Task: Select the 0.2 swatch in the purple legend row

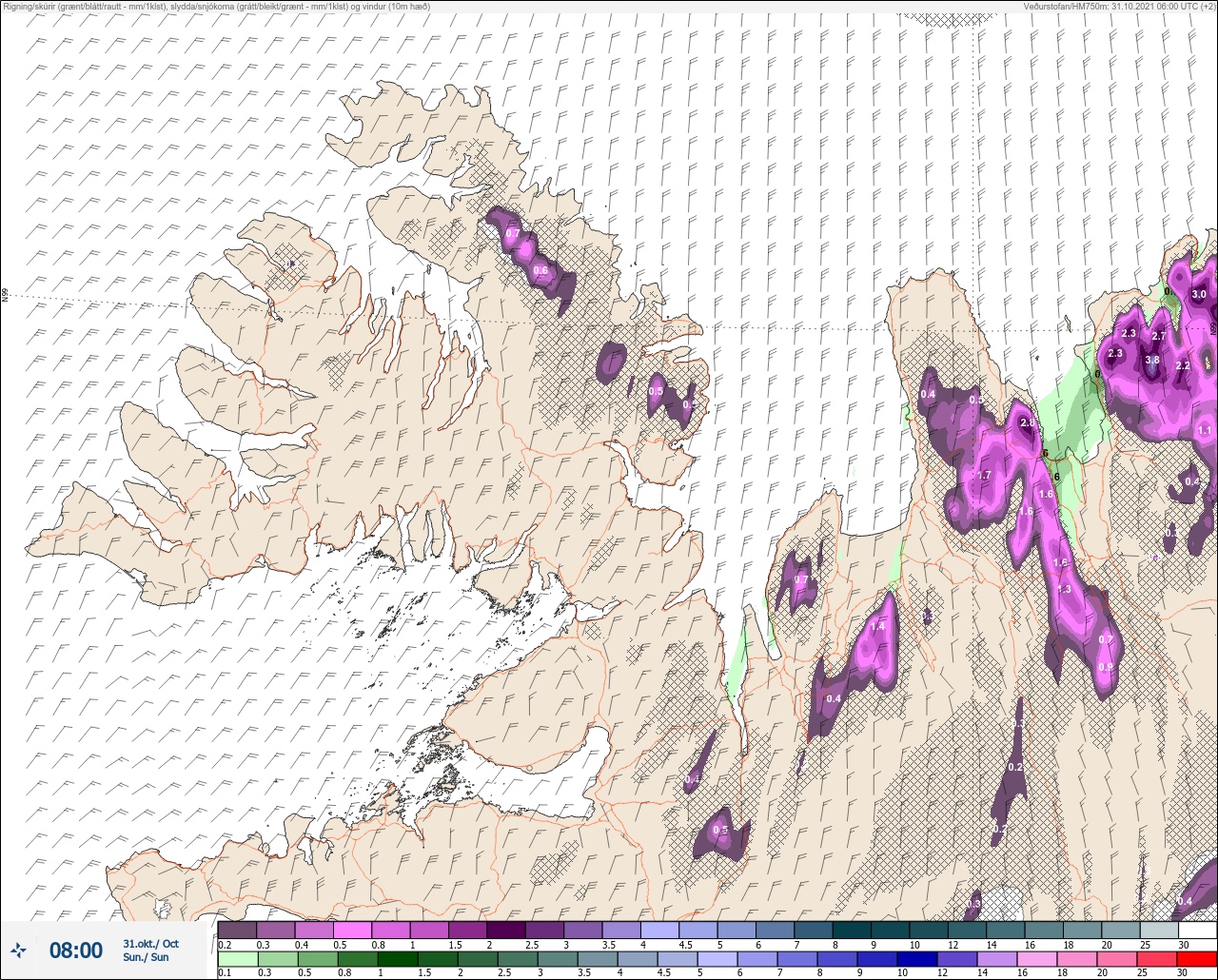Action: click(x=237, y=930)
